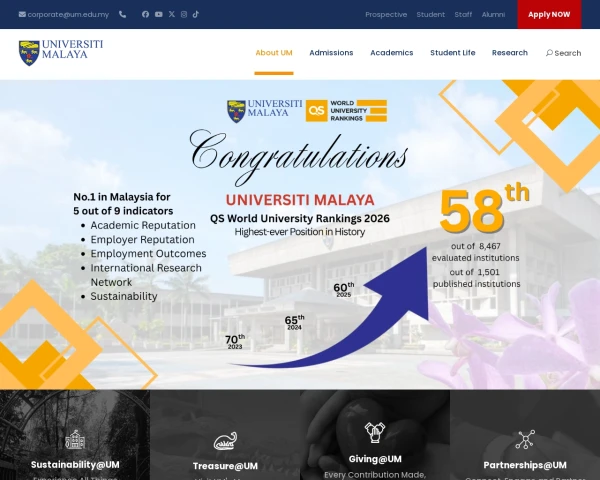The height and width of the screenshot is (480, 600).
Task: Open the Student Life menu
Action: point(453,53)
